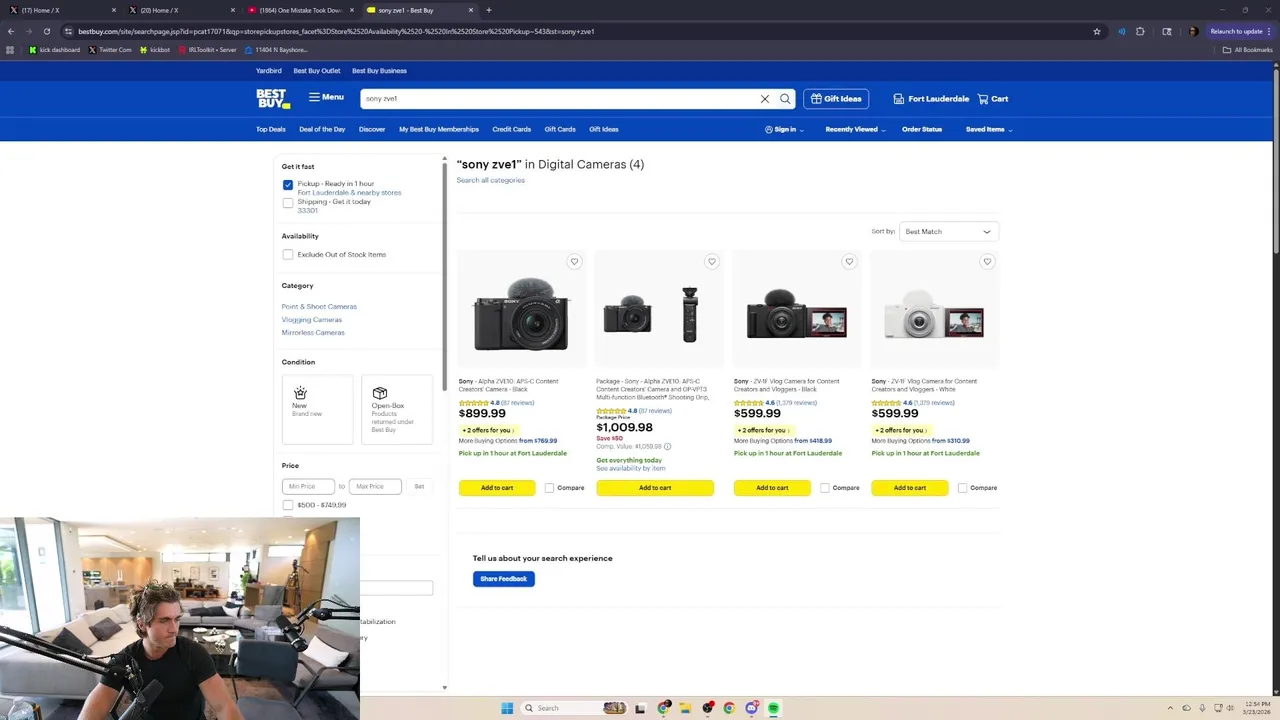Image resolution: width=1280 pixels, height=720 pixels.
Task: Open a new browser tab
Action: (x=489, y=10)
